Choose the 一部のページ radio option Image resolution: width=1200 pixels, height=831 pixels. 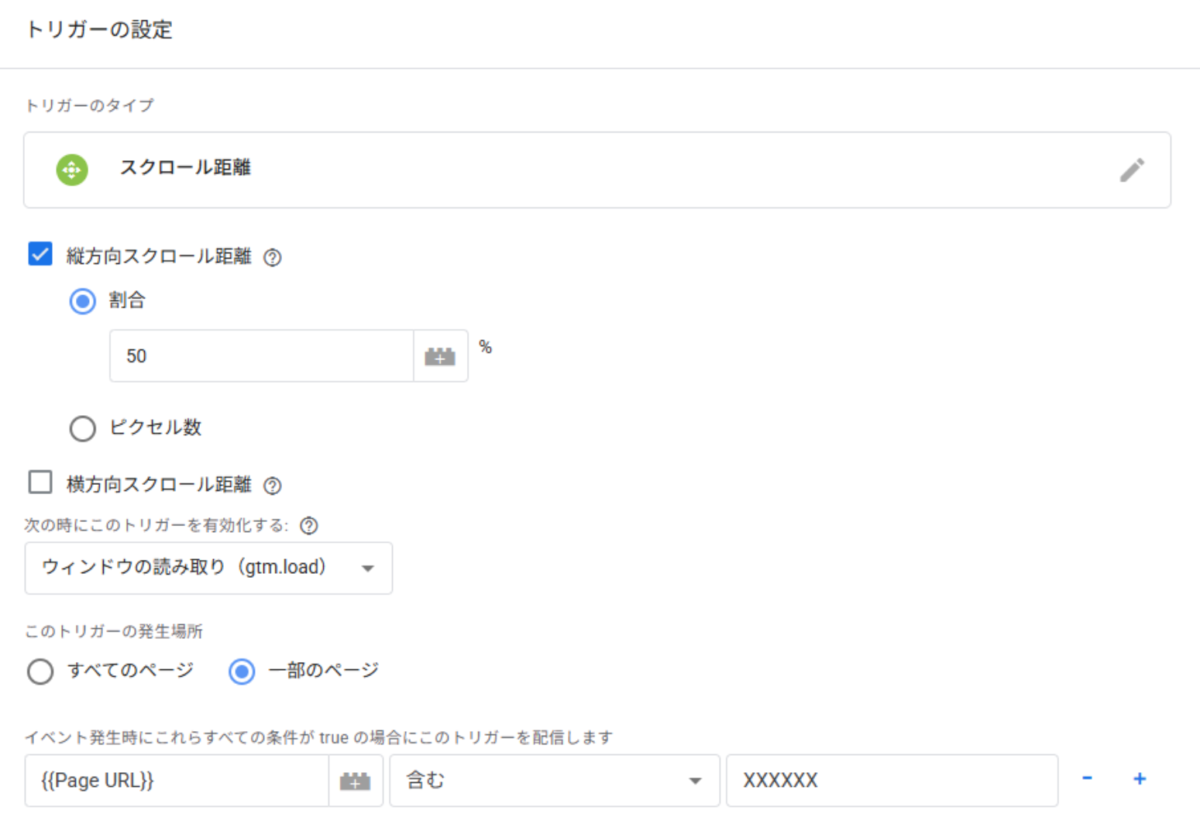tap(242, 671)
